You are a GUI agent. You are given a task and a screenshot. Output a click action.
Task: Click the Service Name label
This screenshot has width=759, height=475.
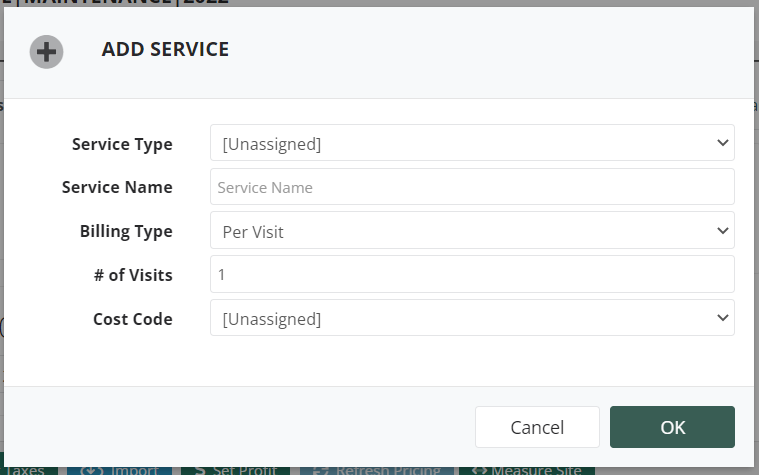coord(117,187)
